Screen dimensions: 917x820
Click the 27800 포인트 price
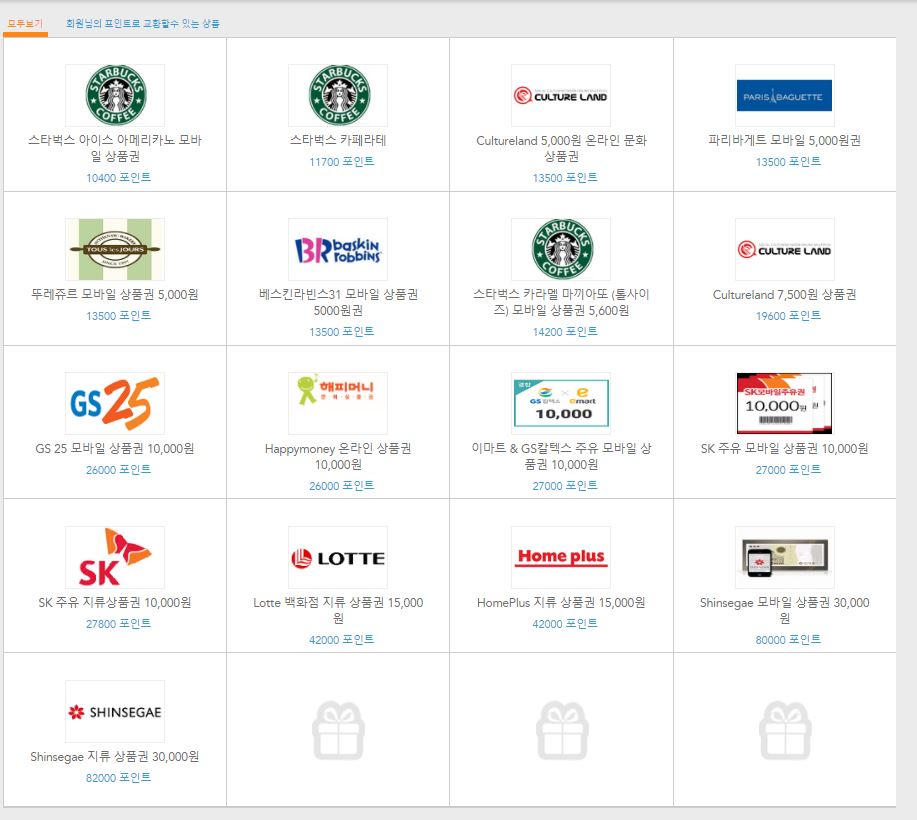coord(118,623)
